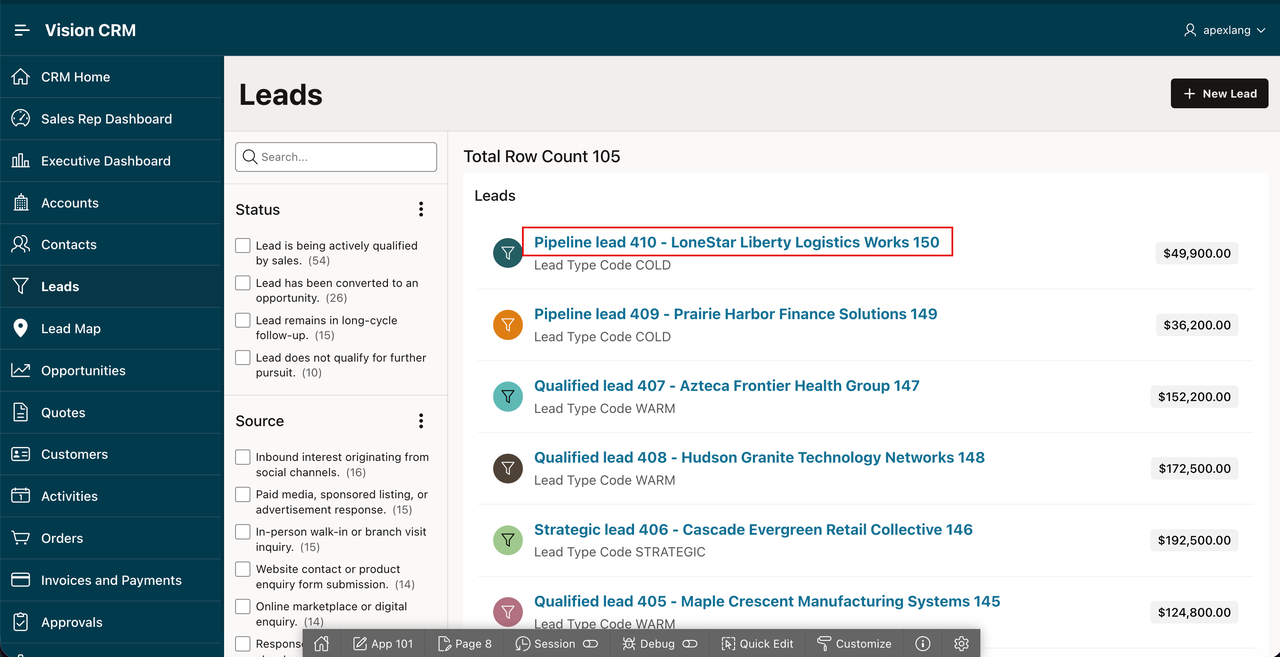1280x657 pixels.
Task: Open the Executive Dashboard chart icon
Action: [x=20, y=160]
